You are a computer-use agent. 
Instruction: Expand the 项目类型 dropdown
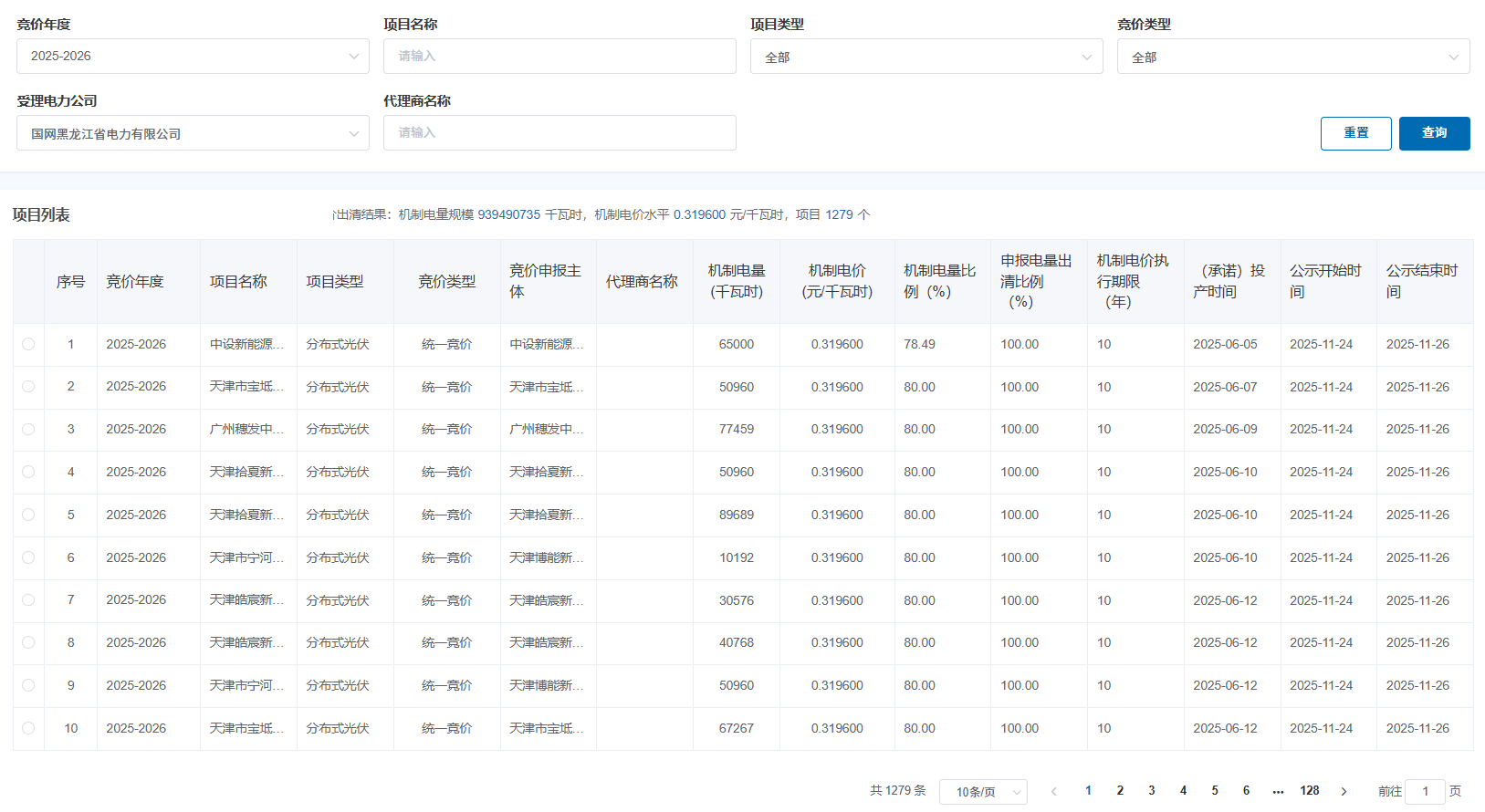pos(926,57)
